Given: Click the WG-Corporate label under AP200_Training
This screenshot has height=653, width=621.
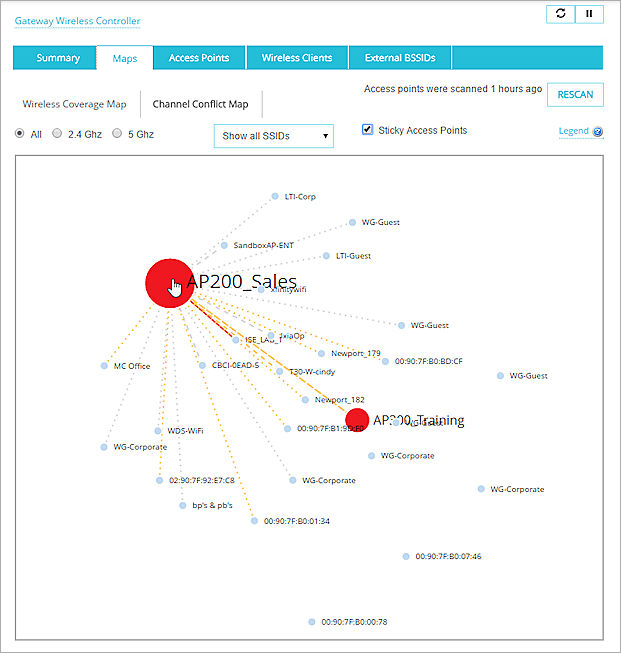Looking at the screenshot, I should click(x=407, y=456).
